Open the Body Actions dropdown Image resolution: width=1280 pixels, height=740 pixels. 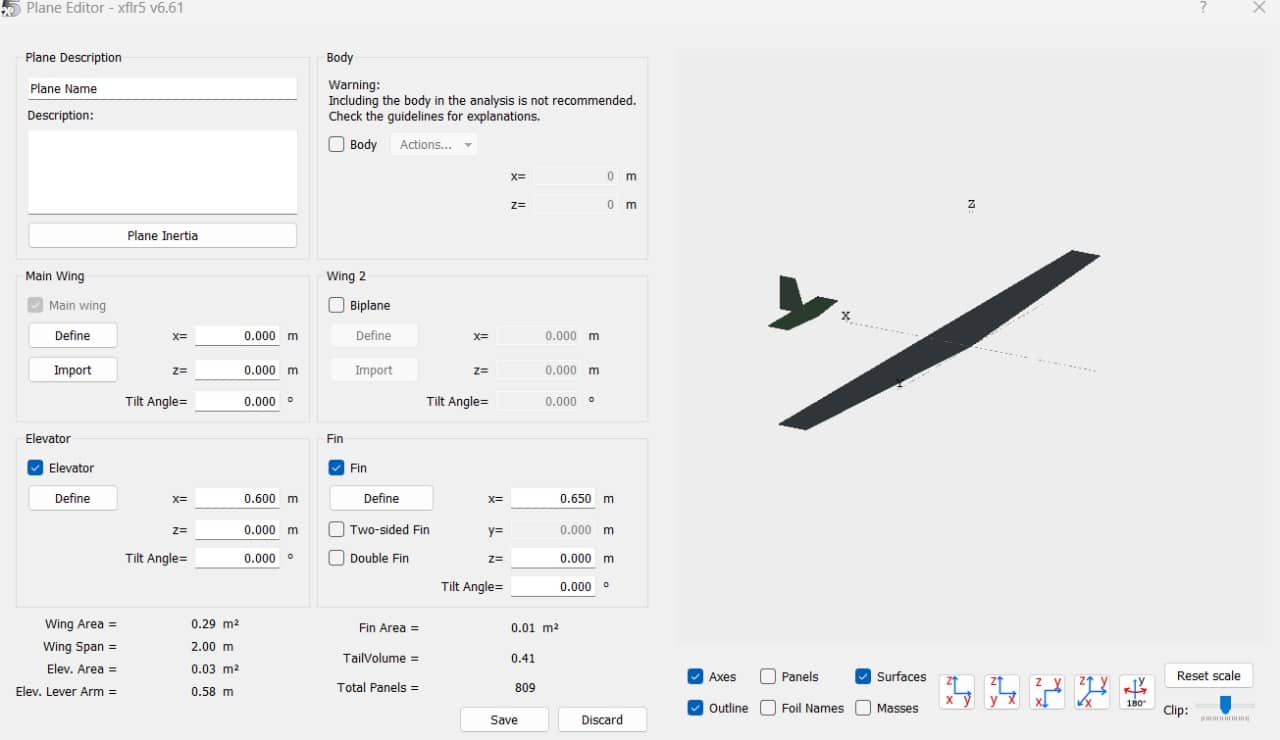click(x=434, y=145)
